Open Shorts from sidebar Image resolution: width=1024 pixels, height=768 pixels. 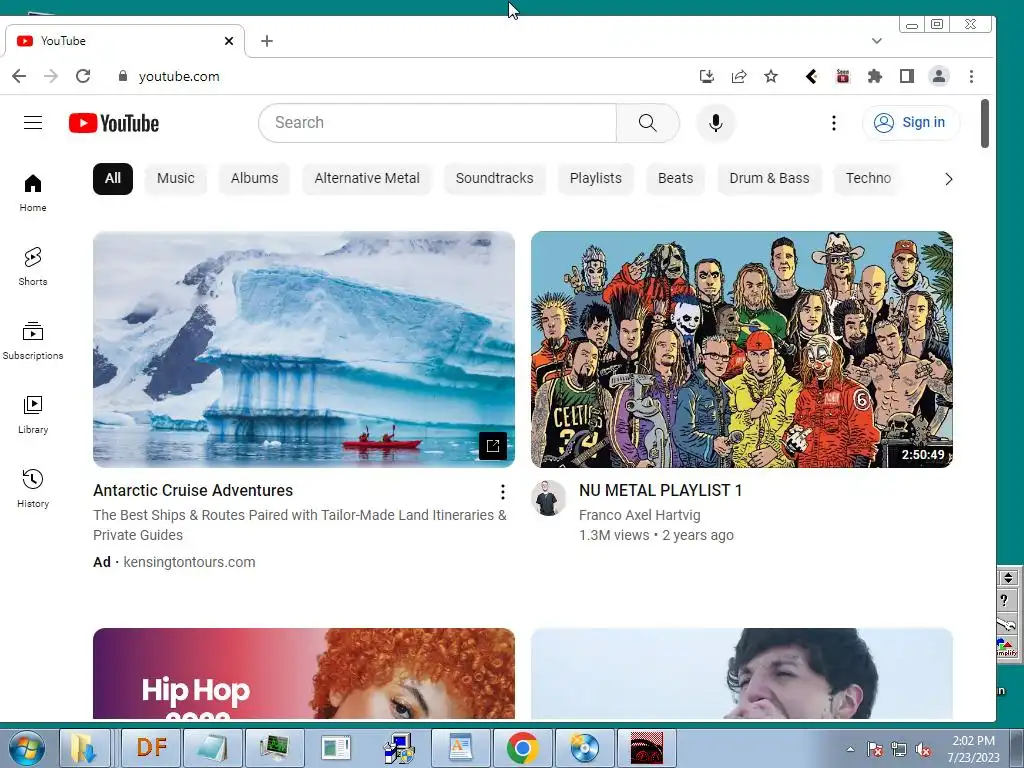[x=33, y=266]
